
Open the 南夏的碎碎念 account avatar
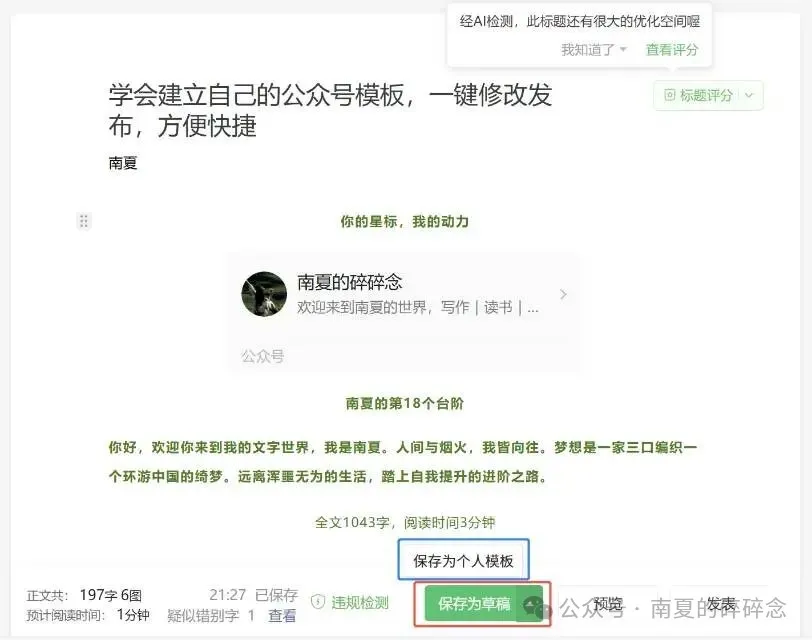(x=264, y=294)
